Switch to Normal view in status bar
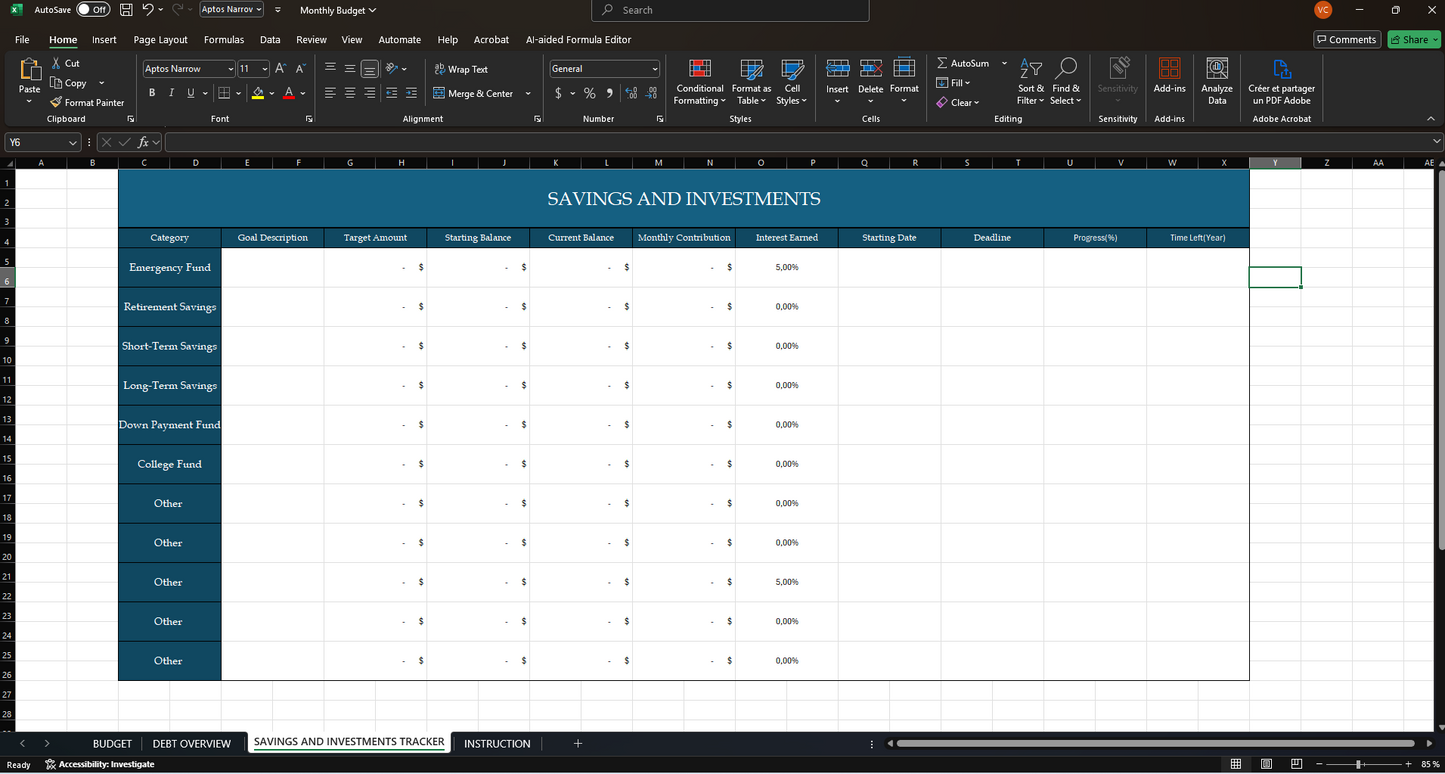This screenshot has height=774, width=1445. pyautogui.click(x=1236, y=764)
